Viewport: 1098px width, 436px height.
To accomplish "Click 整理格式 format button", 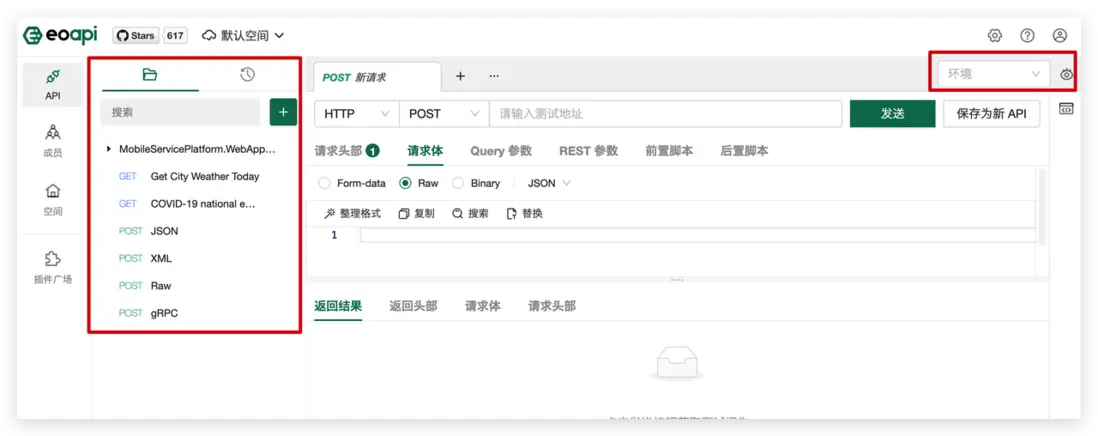I will pyautogui.click(x=352, y=213).
